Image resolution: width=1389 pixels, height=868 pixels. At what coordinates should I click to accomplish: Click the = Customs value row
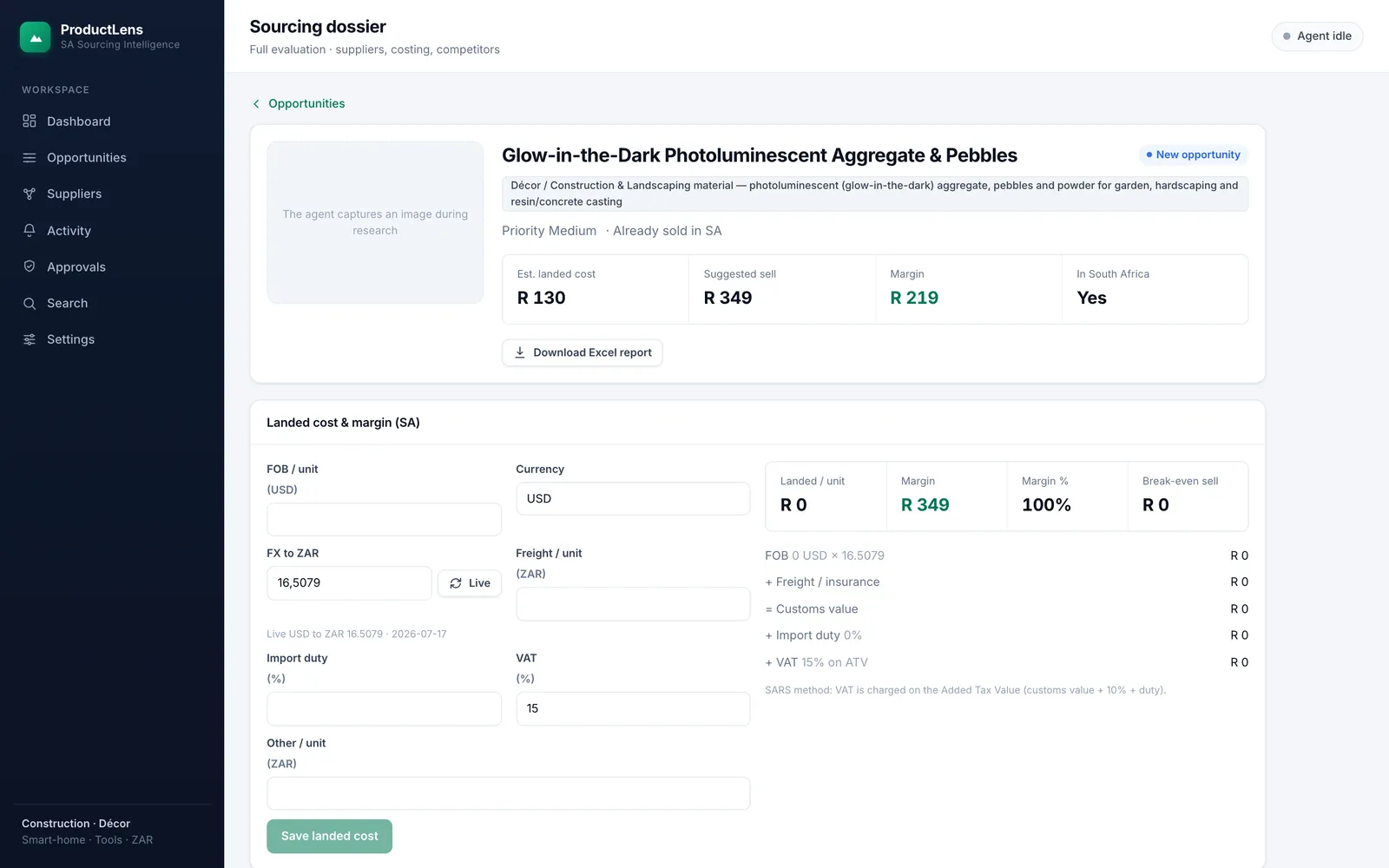tap(1006, 608)
